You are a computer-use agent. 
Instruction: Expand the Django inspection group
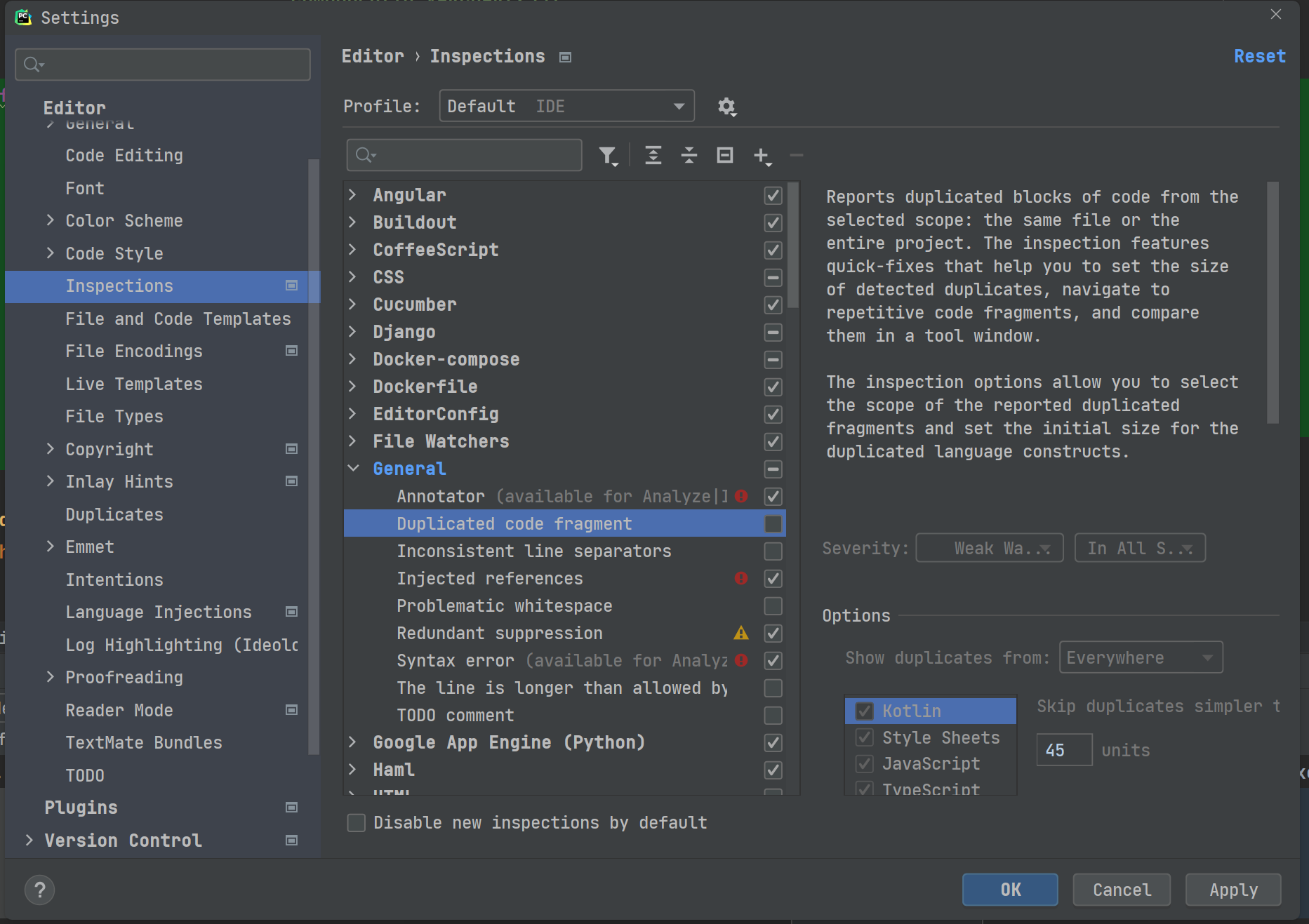click(x=353, y=331)
